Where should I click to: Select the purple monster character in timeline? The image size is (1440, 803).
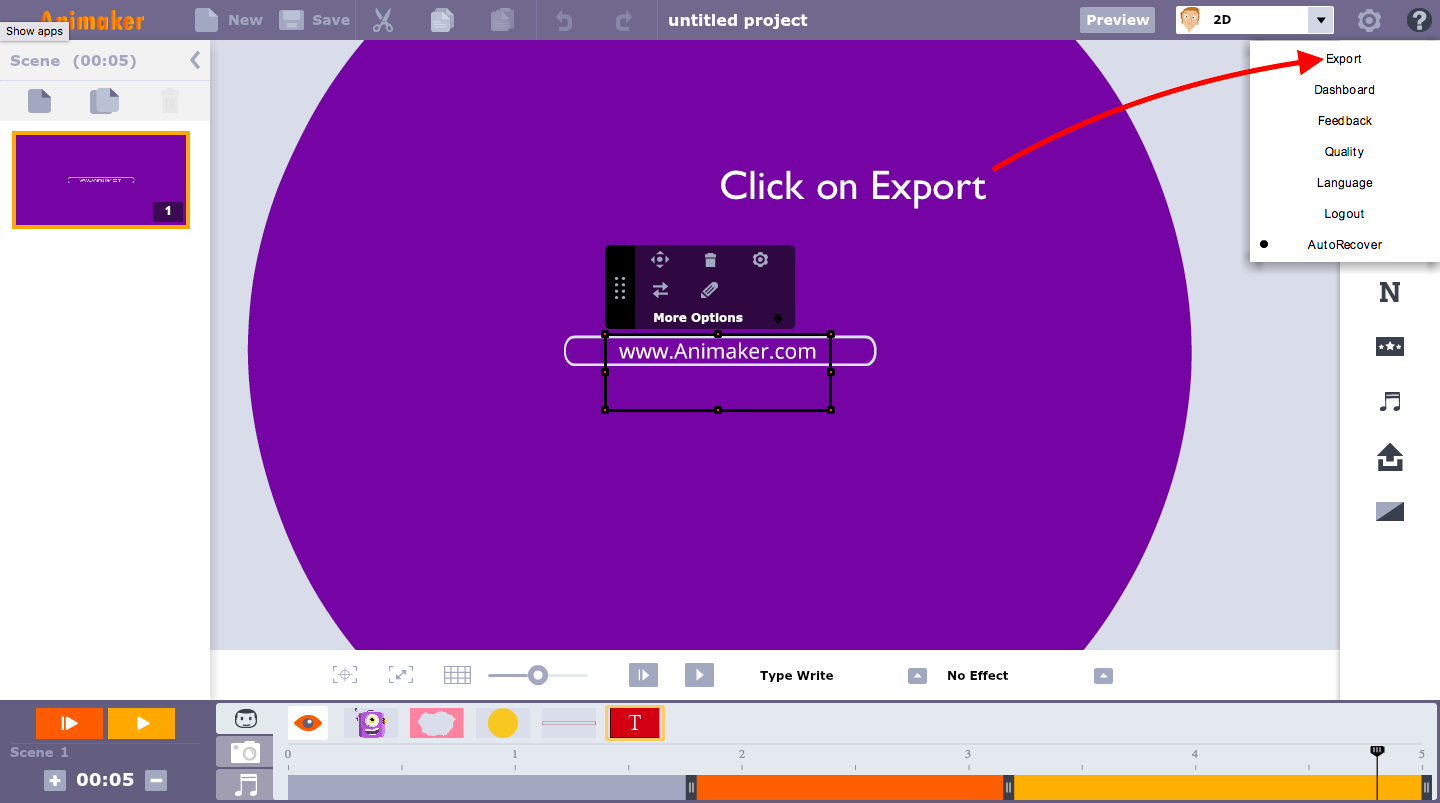pos(371,723)
